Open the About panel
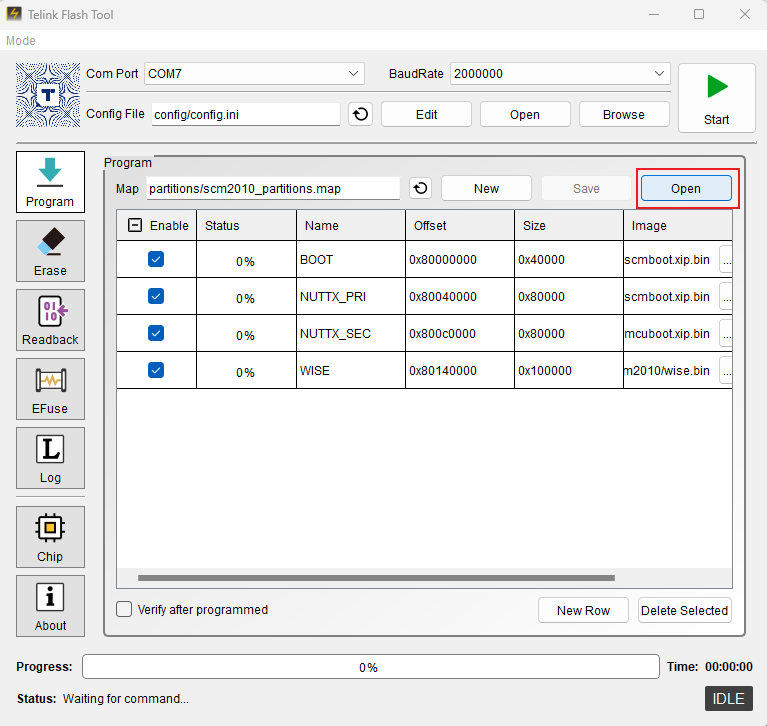 point(50,606)
